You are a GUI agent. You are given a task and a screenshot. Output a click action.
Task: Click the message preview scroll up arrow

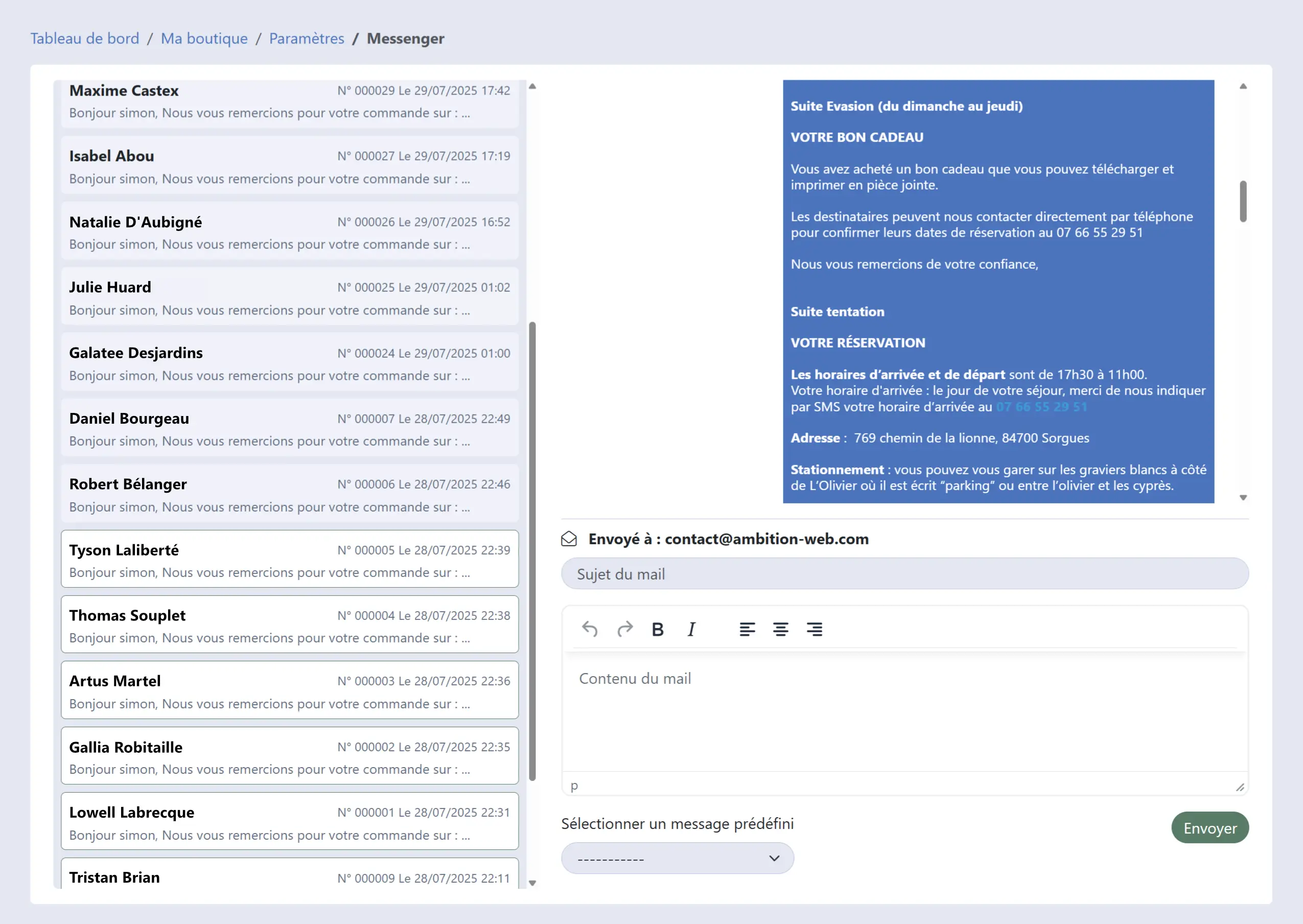tap(1243, 86)
